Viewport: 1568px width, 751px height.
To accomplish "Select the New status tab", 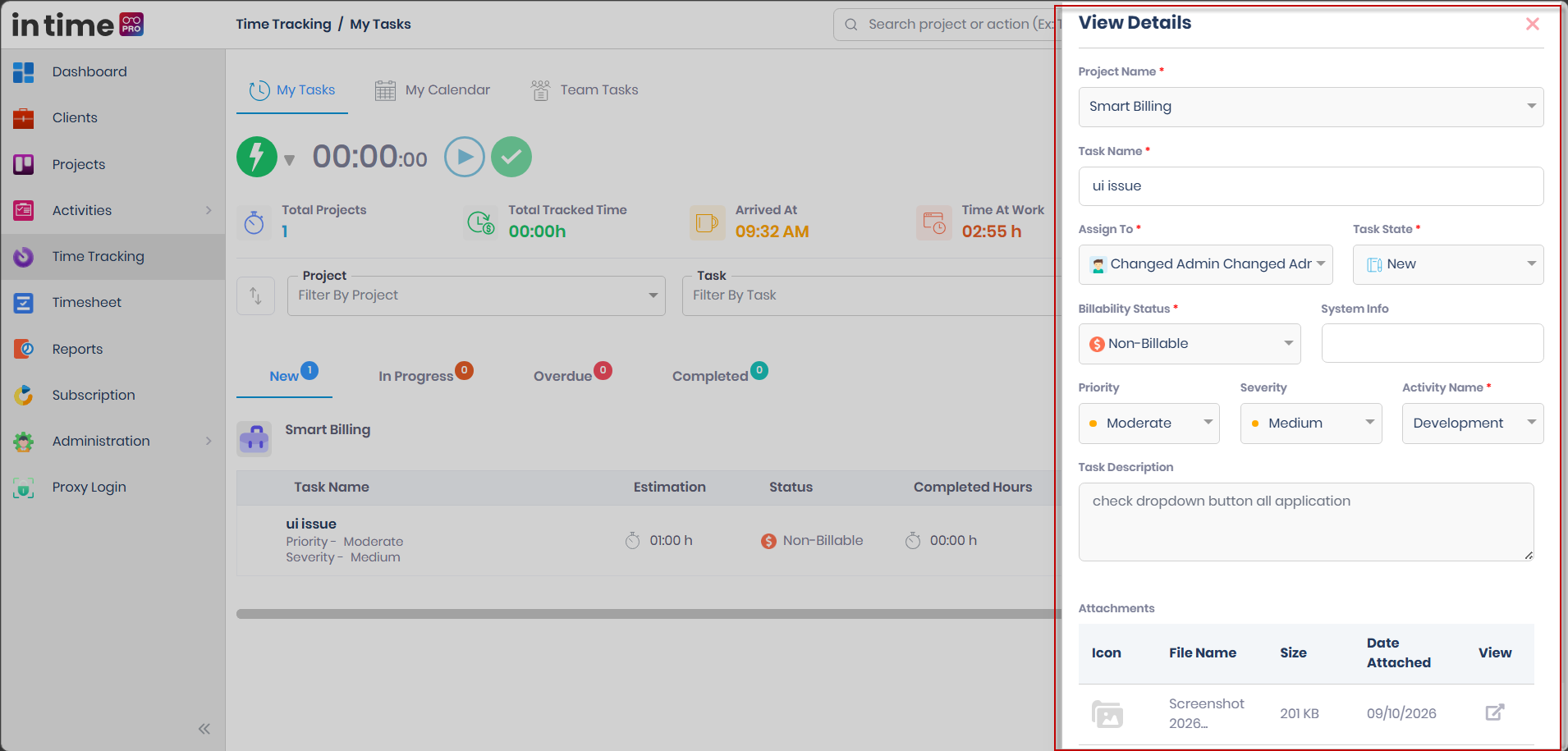I will tap(285, 376).
